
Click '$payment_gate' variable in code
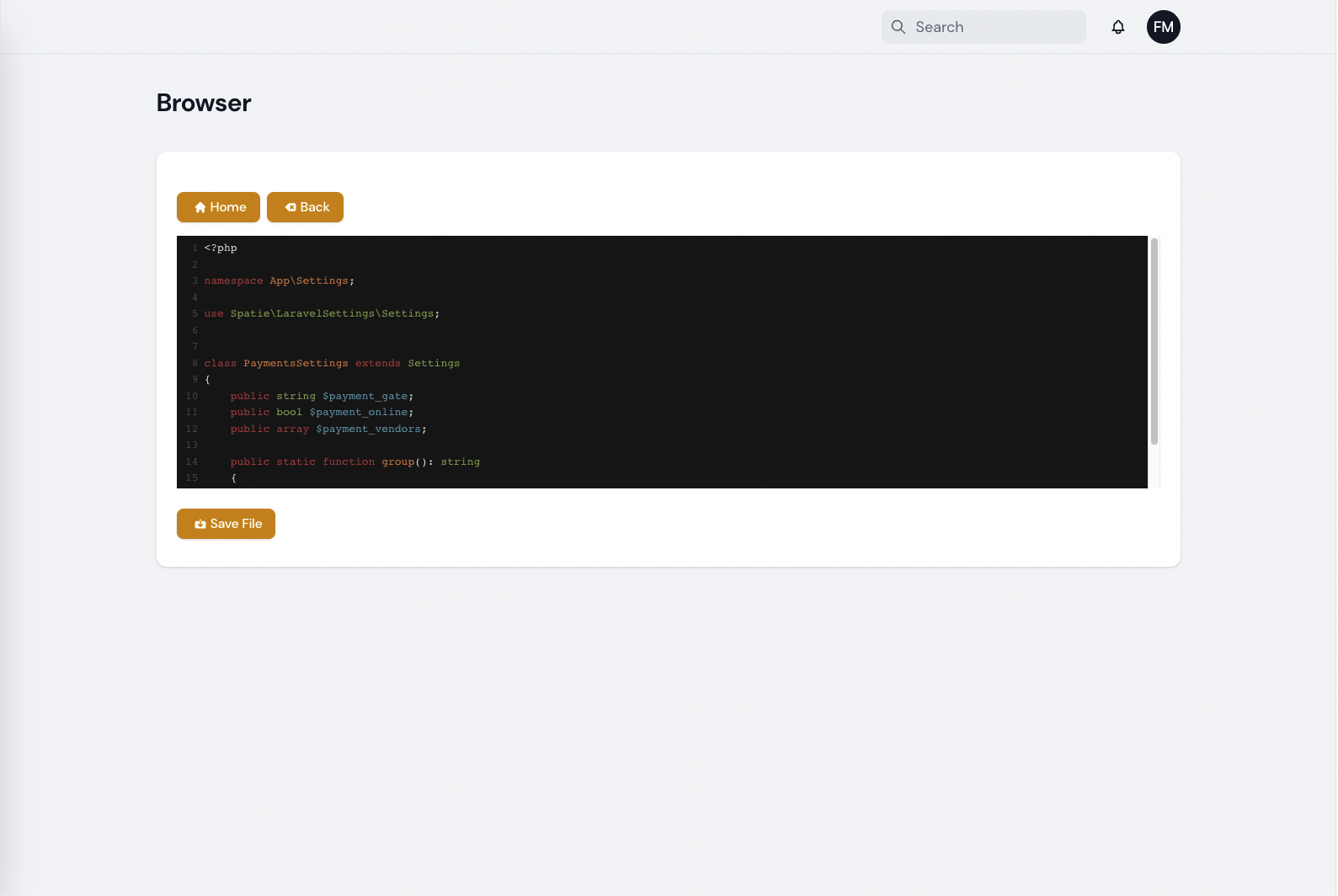[365, 397]
